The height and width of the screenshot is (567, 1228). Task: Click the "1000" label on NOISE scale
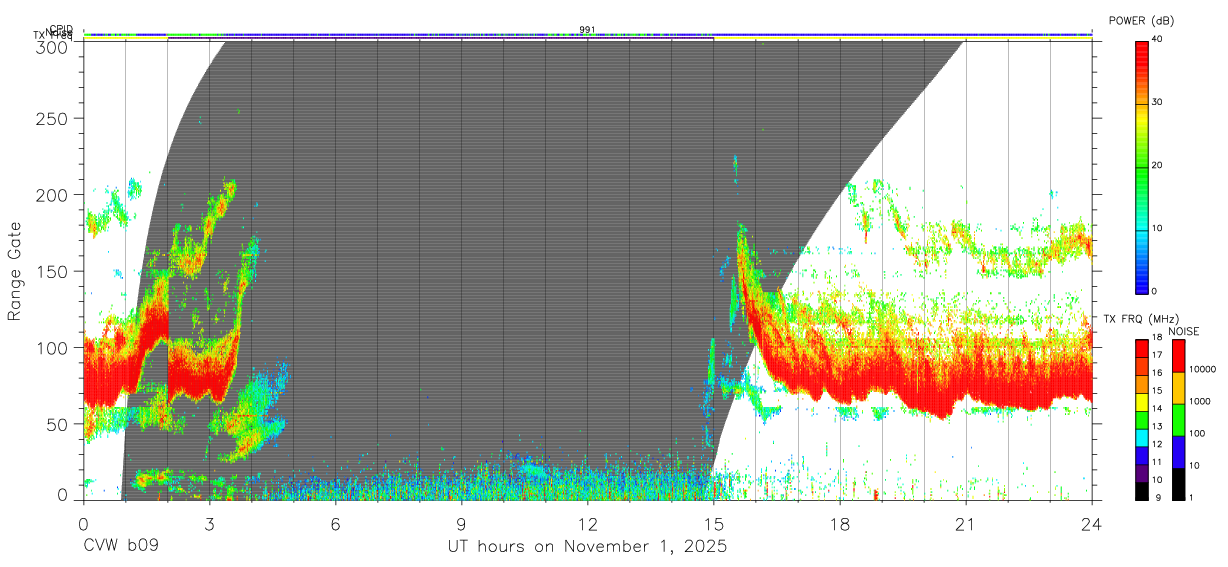pos(1200,401)
